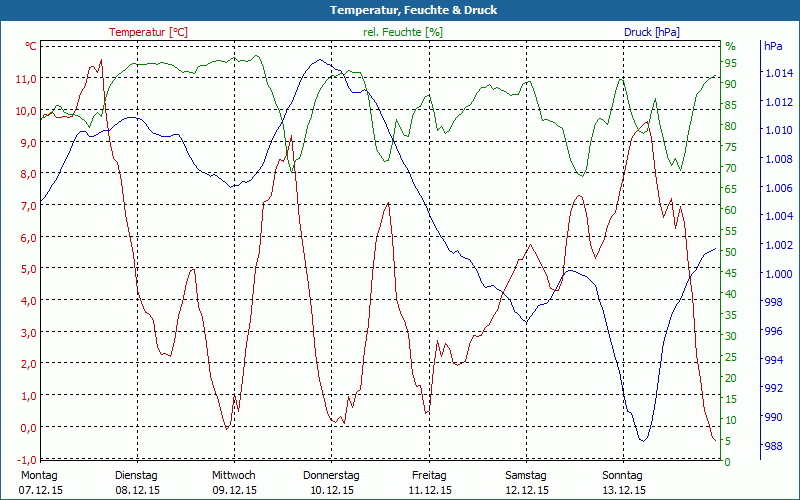Click the '1.002' pressure axis value
Image resolution: width=800 pixels, height=500 pixels.
[779, 245]
